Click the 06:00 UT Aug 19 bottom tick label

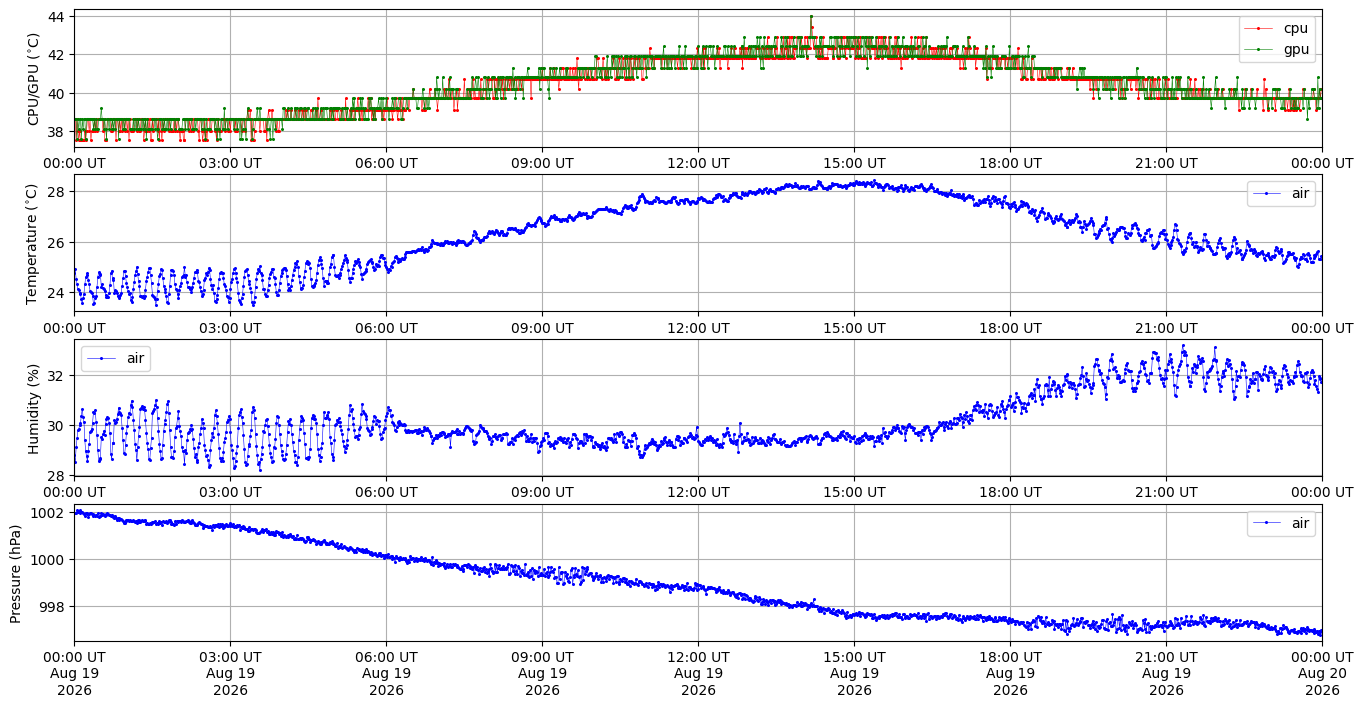click(x=386, y=673)
